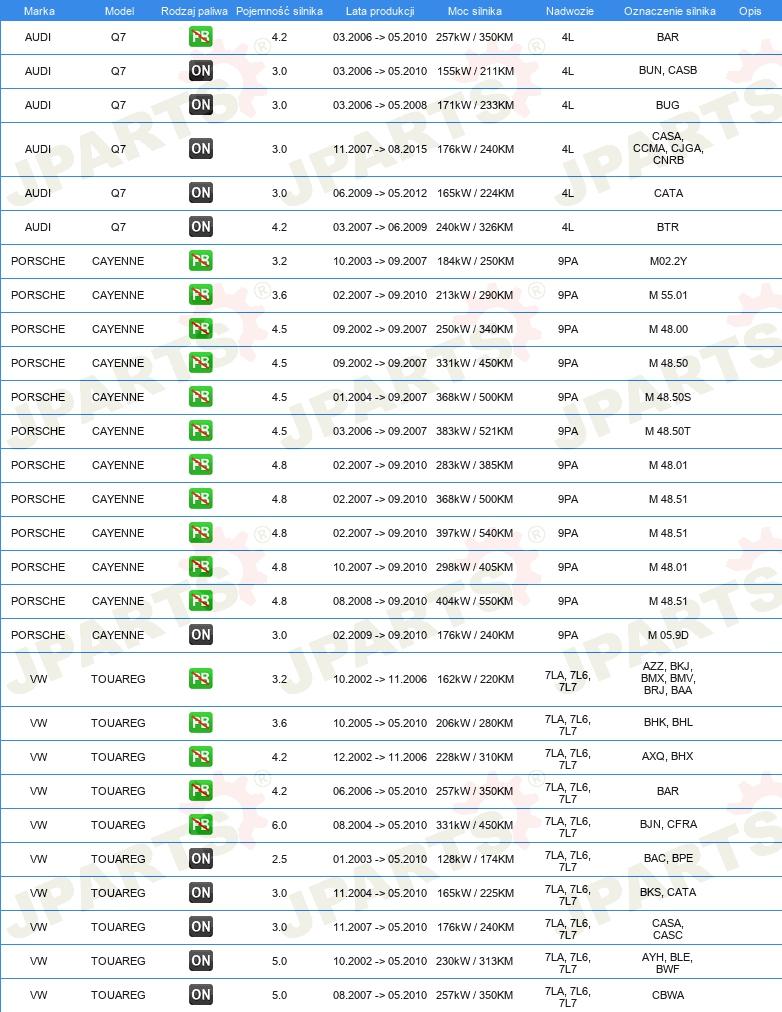Click diesel ON icon in Touareg CASA, CASC row
The width and height of the screenshot is (782, 1012).
click(x=201, y=927)
